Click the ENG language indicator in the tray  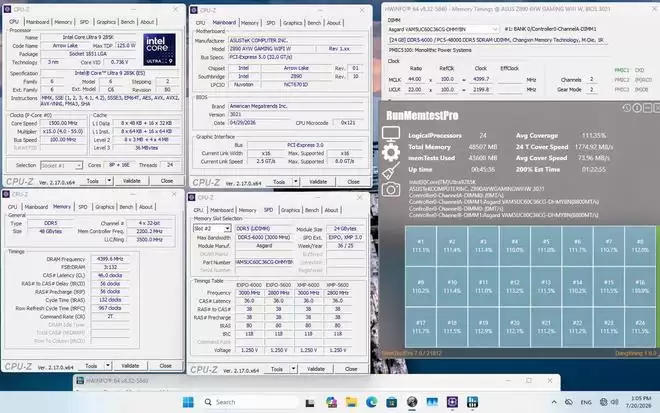point(586,402)
